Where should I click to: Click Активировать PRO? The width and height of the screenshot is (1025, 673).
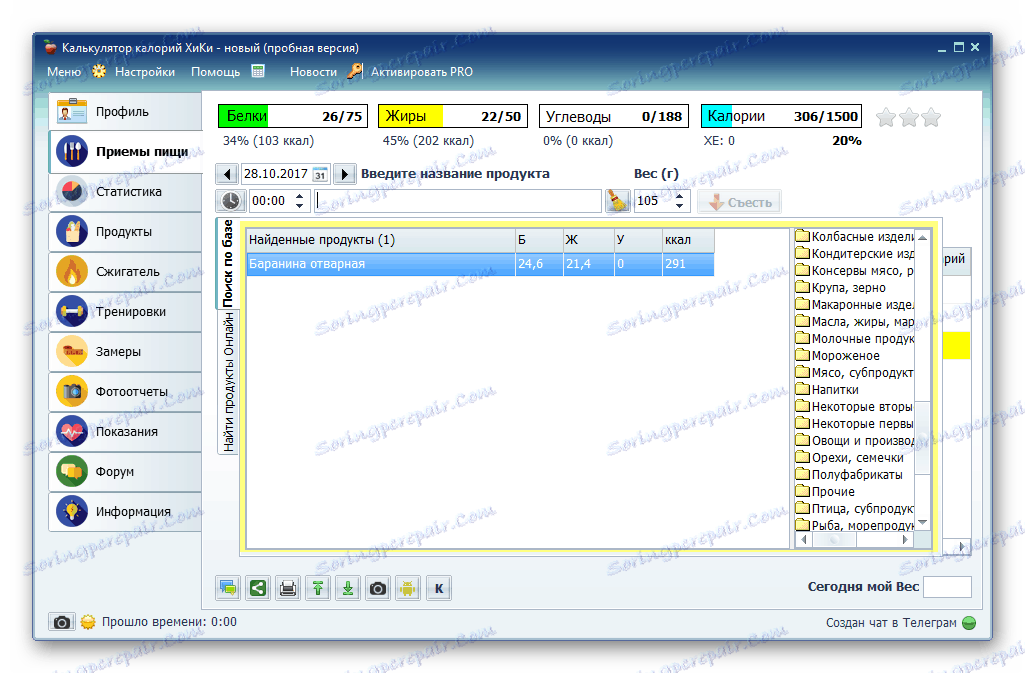pos(422,72)
